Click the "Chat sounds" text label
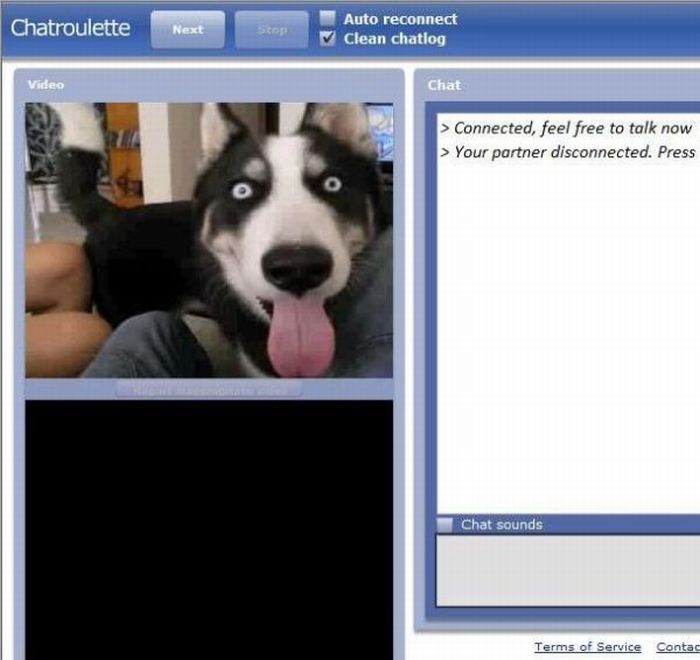 [x=501, y=524]
